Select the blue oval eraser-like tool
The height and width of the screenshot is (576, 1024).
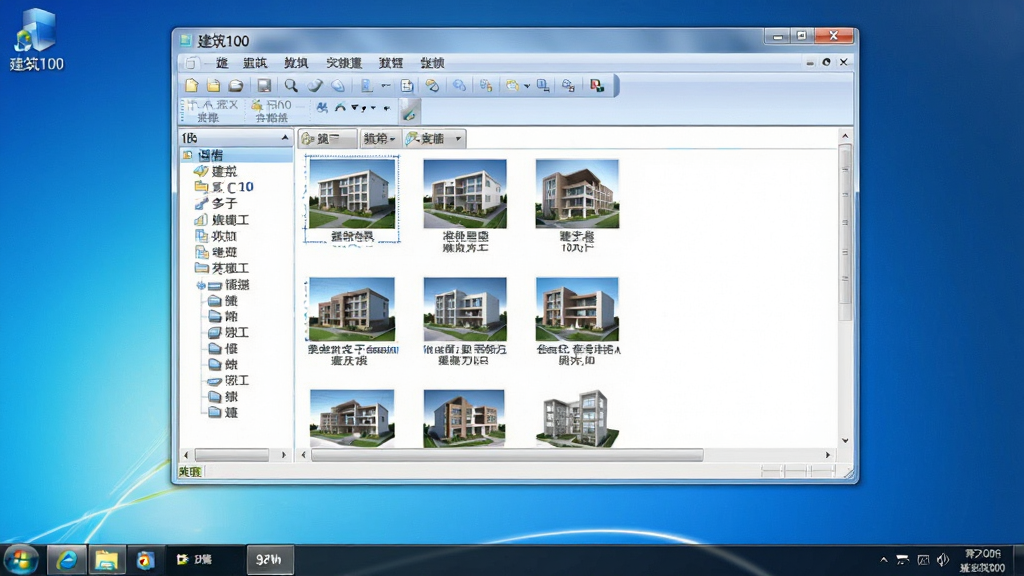click(338, 86)
